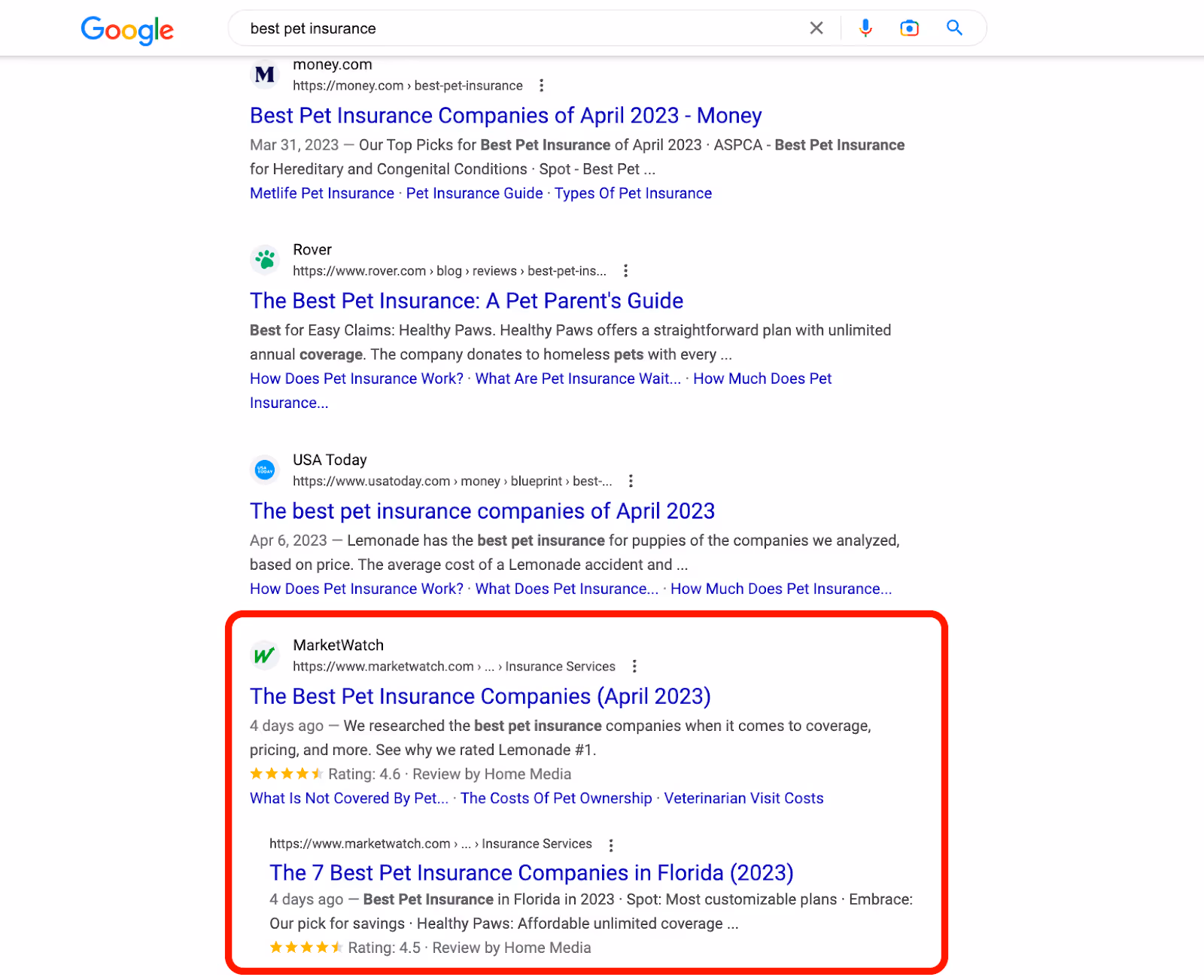Open The Best Pet Insurance Companies (April 2023)
This screenshot has width=1204, height=980.
click(x=480, y=696)
